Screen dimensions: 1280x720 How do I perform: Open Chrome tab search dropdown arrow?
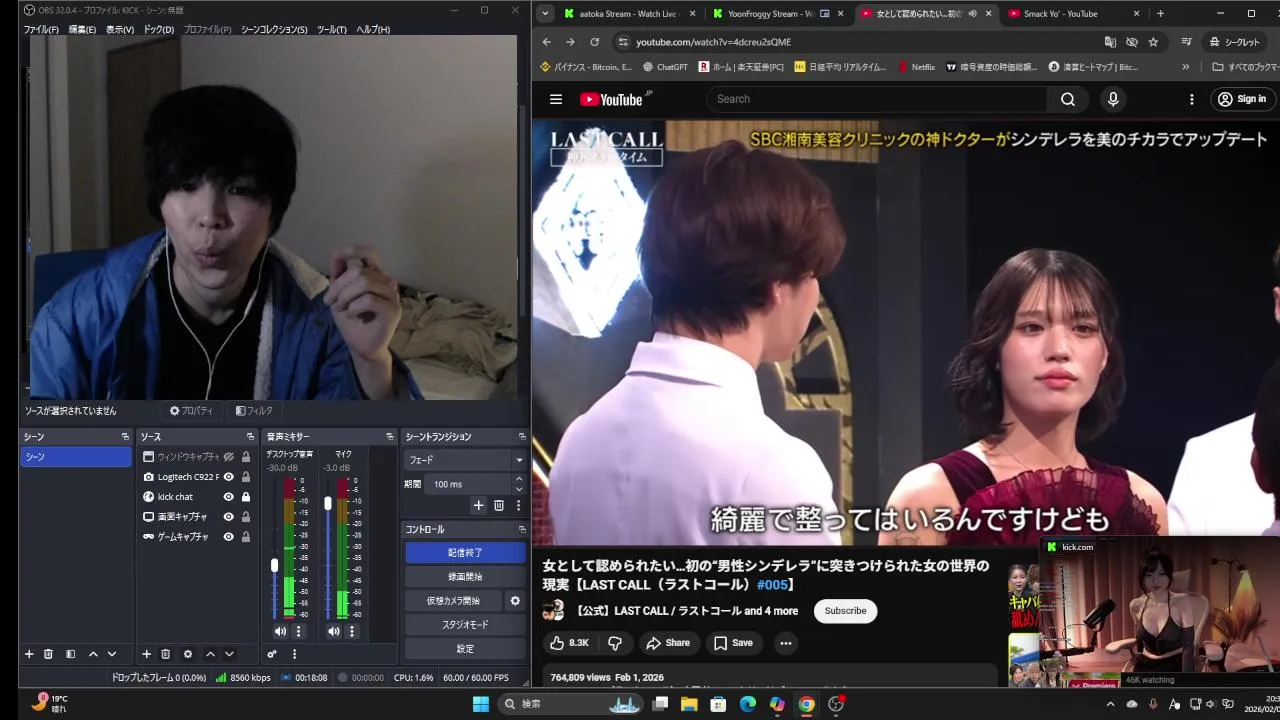(x=544, y=14)
